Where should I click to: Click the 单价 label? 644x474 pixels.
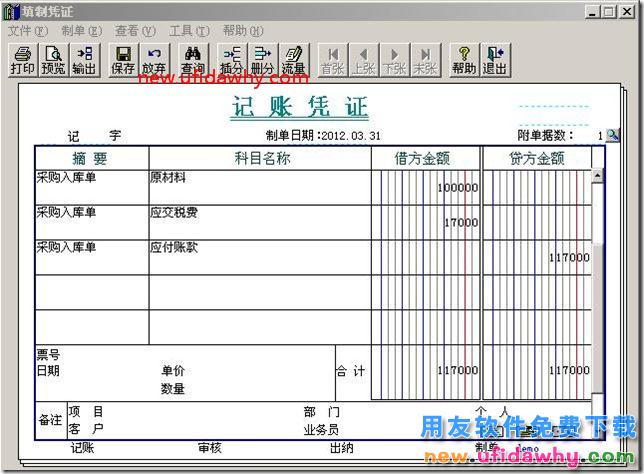click(x=173, y=371)
